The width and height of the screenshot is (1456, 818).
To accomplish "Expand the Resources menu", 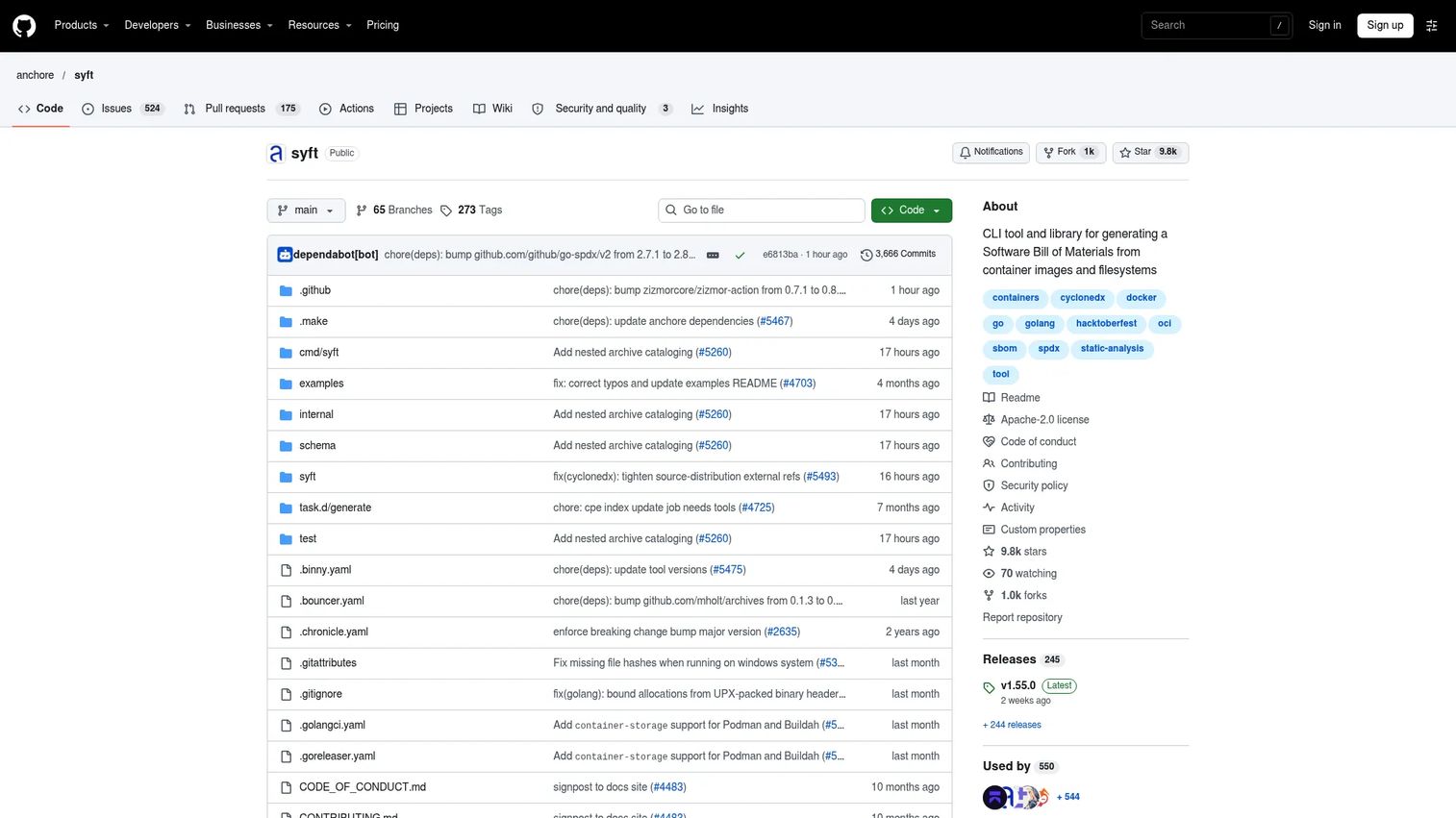I will [x=320, y=25].
